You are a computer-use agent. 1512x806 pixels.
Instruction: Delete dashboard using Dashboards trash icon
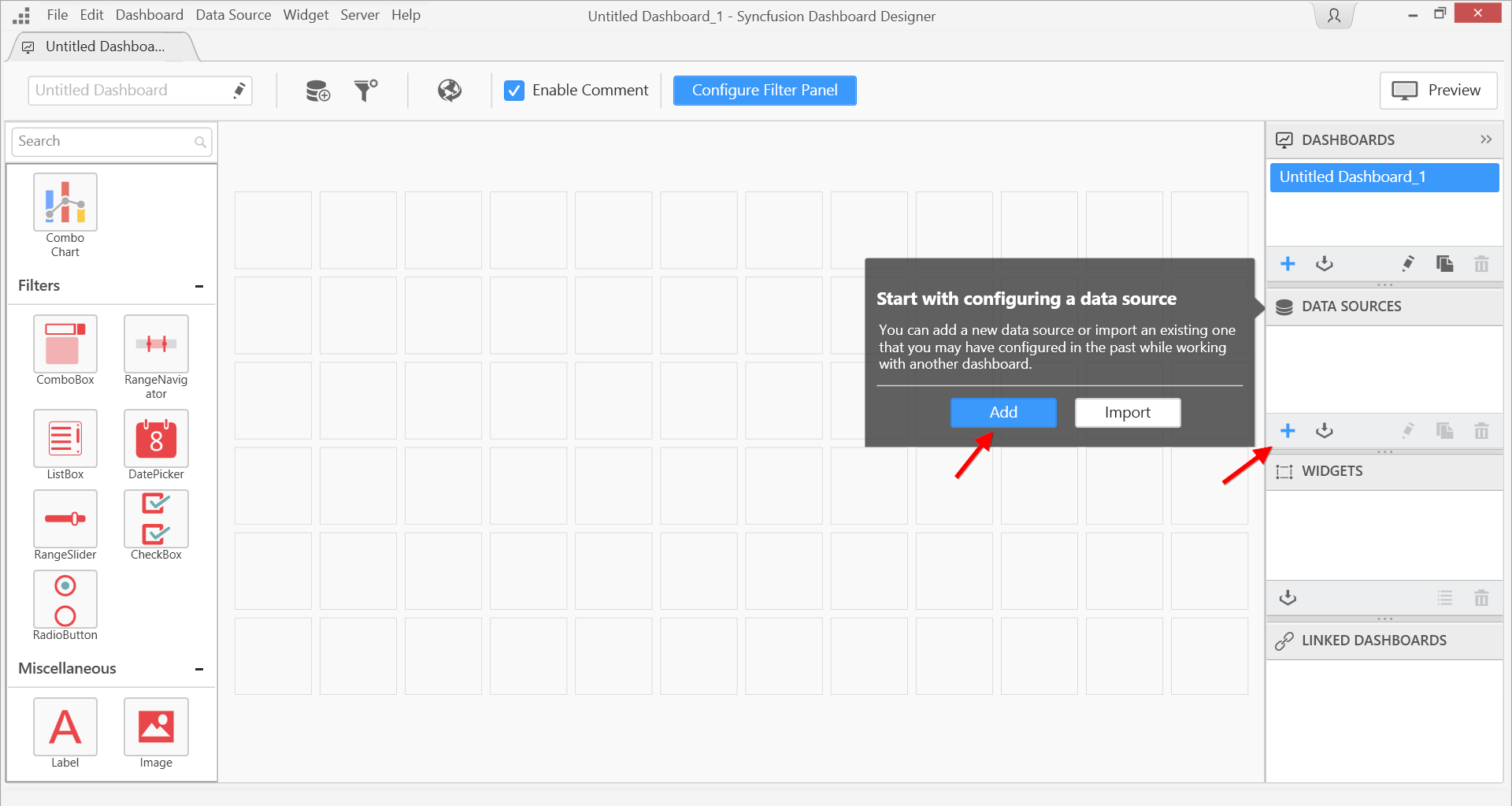pyautogui.click(x=1481, y=264)
